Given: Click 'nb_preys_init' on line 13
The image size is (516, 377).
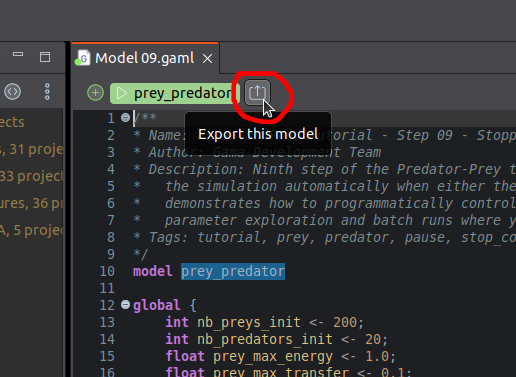Looking at the screenshot, I should pyautogui.click(x=249, y=323).
